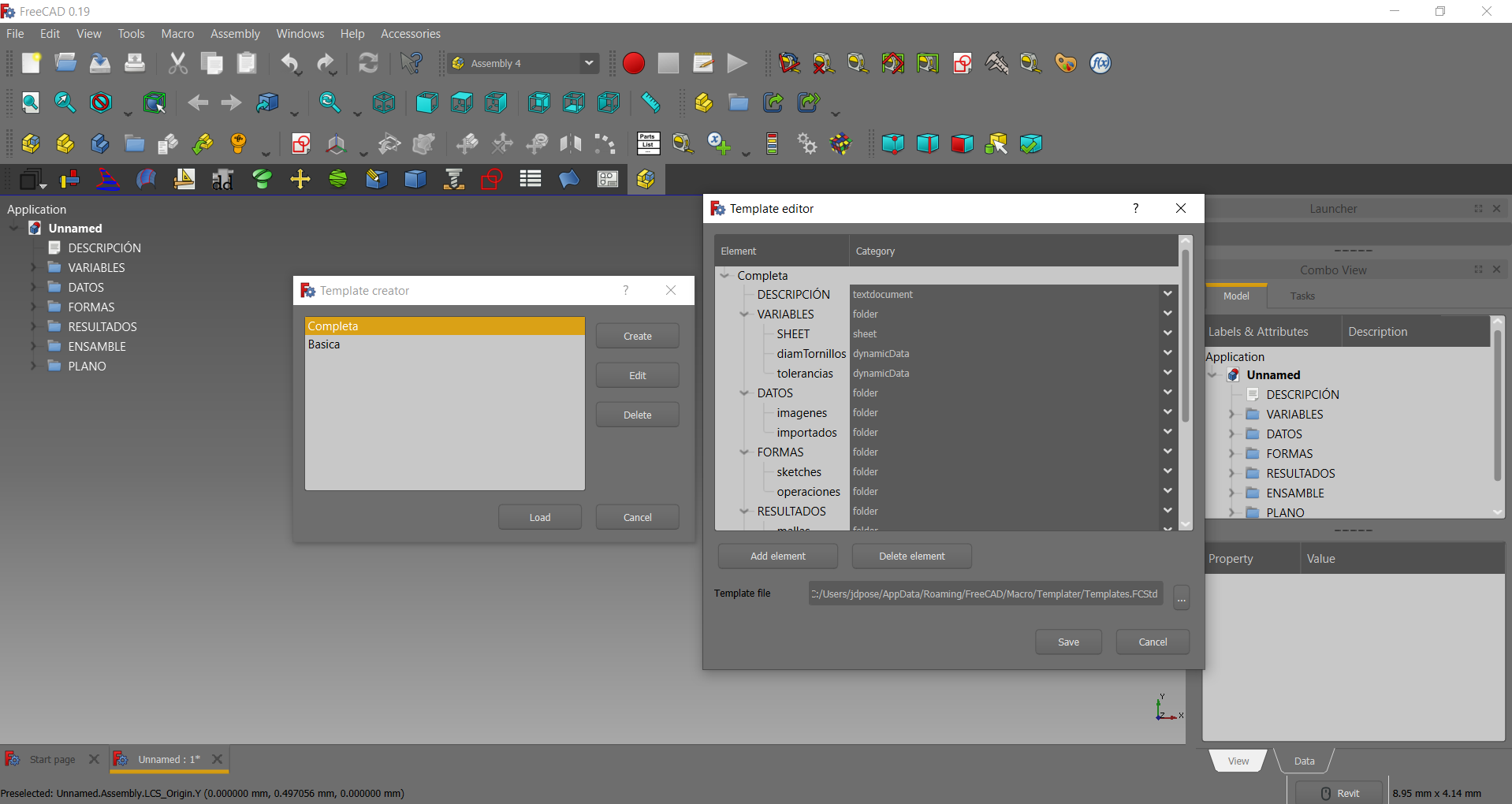Click Edit in Template creator

(x=637, y=376)
